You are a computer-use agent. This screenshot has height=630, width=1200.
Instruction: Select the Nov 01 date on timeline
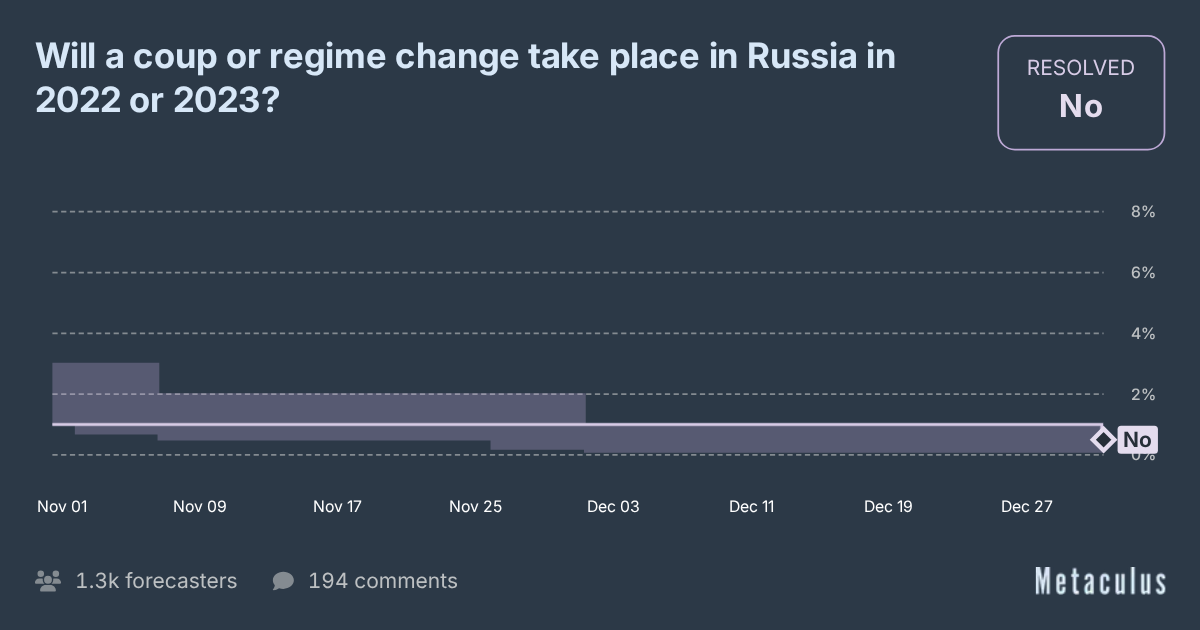tap(62, 506)
